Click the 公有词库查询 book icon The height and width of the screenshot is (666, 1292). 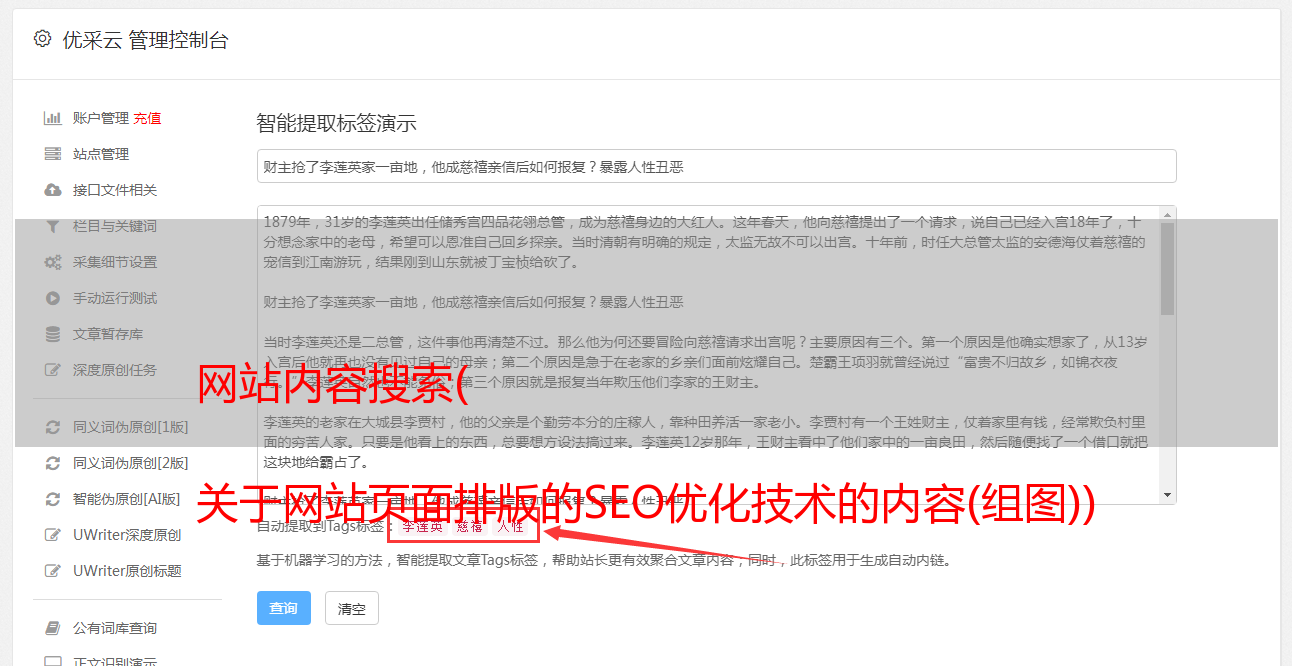point(53,628)
